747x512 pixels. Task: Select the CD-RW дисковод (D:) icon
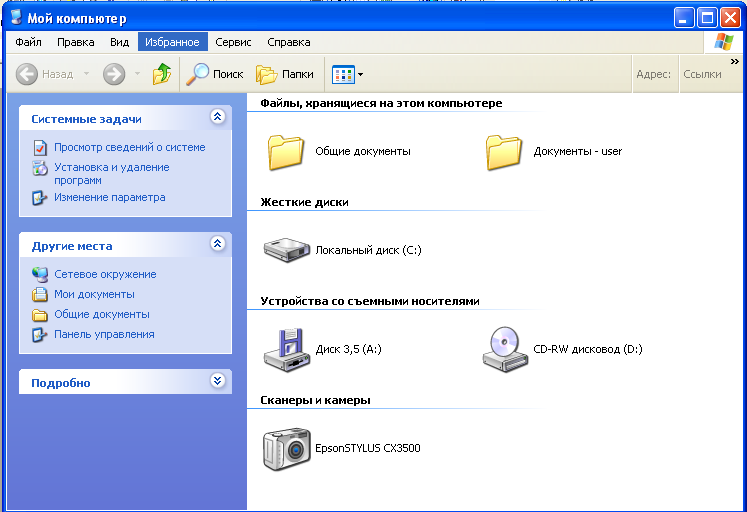[505, 350]
